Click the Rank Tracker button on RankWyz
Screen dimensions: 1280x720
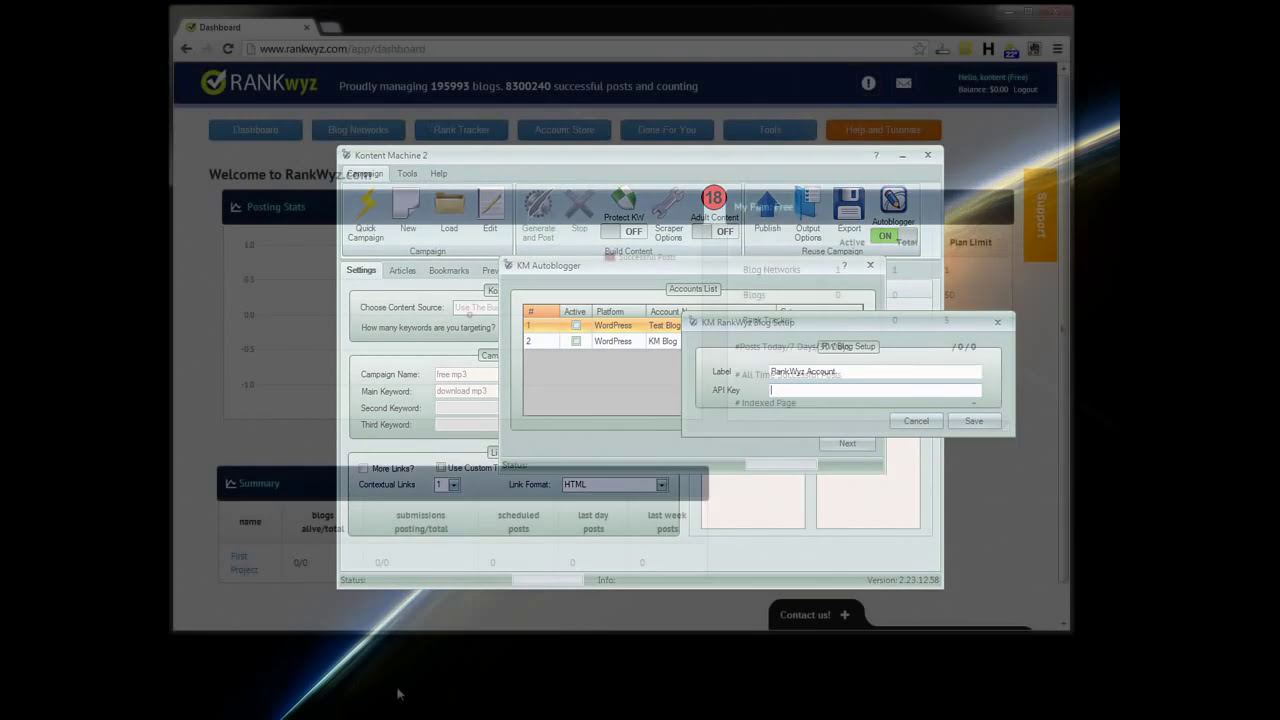[461, 130]
